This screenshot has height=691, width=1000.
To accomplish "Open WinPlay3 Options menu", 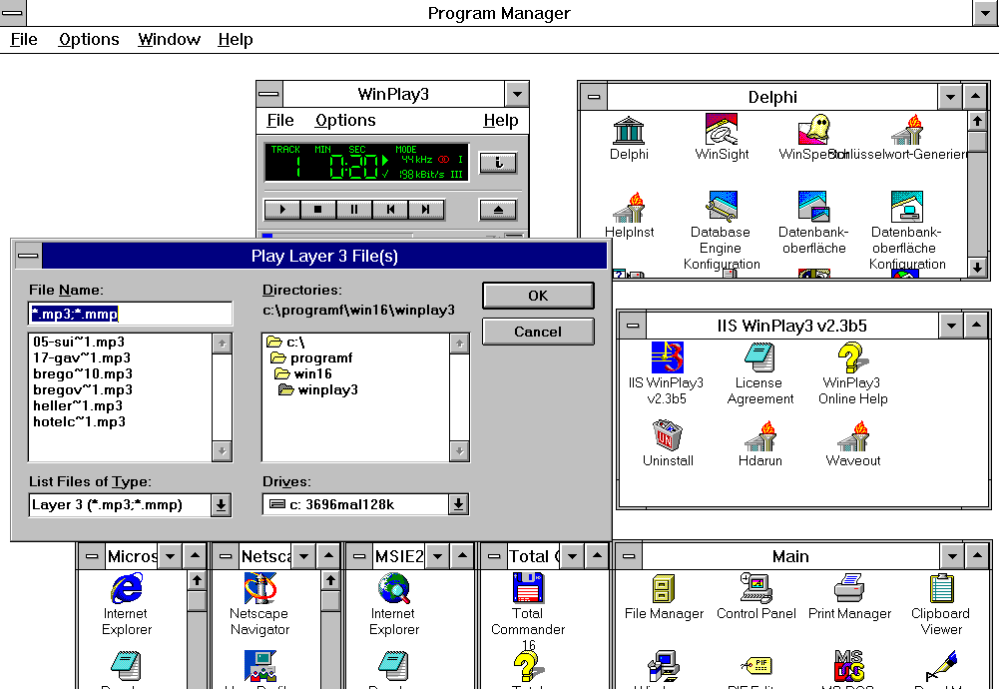I will point(345,121).
